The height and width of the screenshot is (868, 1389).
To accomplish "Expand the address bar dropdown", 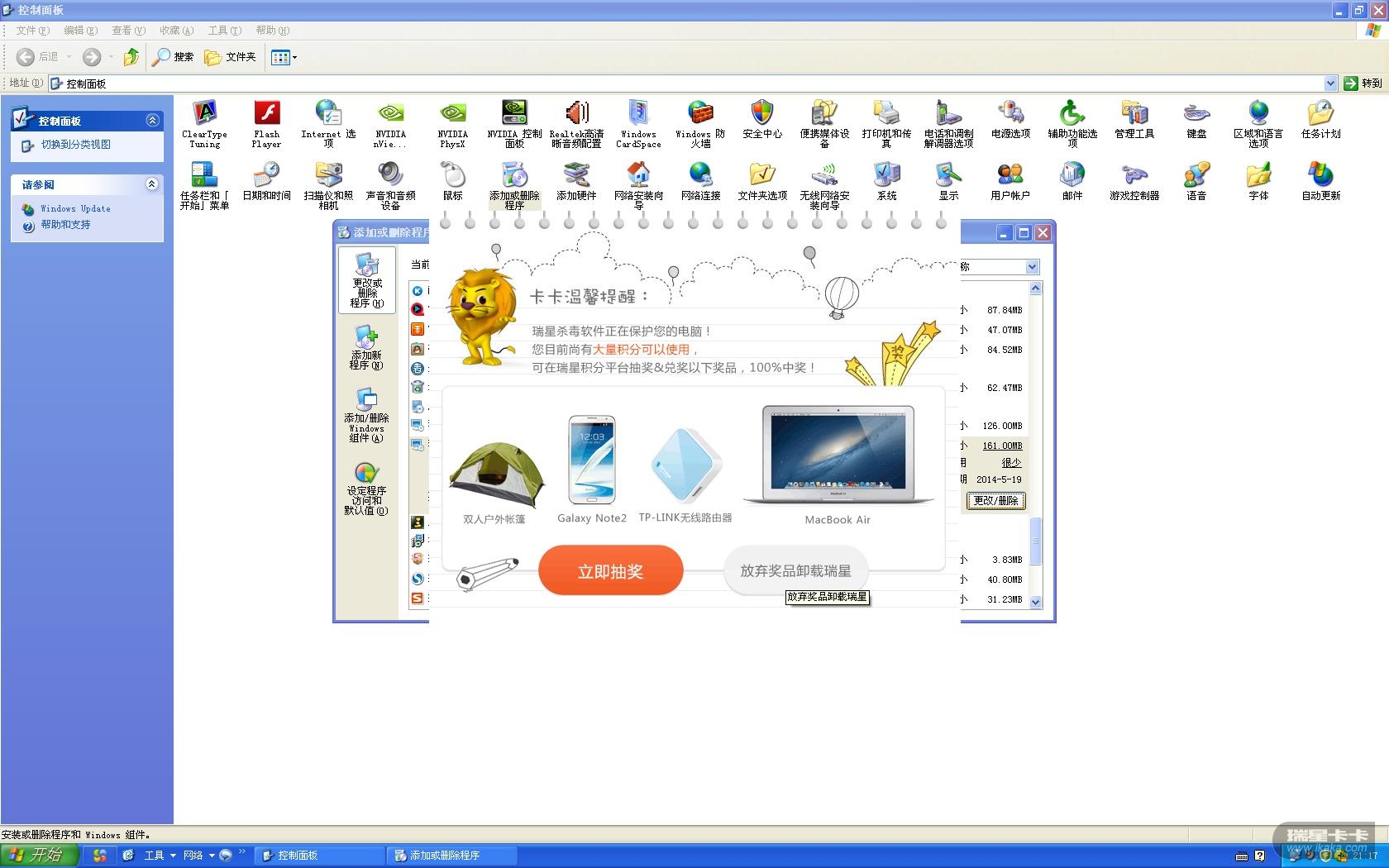I will (x=1330, y=83).
